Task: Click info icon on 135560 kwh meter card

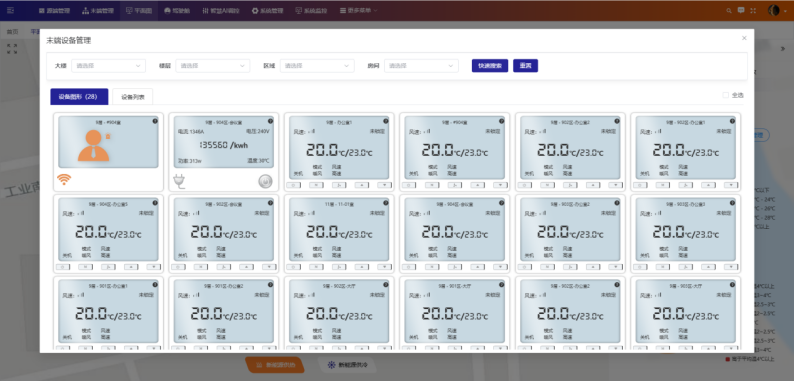Action: tap(270, 121)
